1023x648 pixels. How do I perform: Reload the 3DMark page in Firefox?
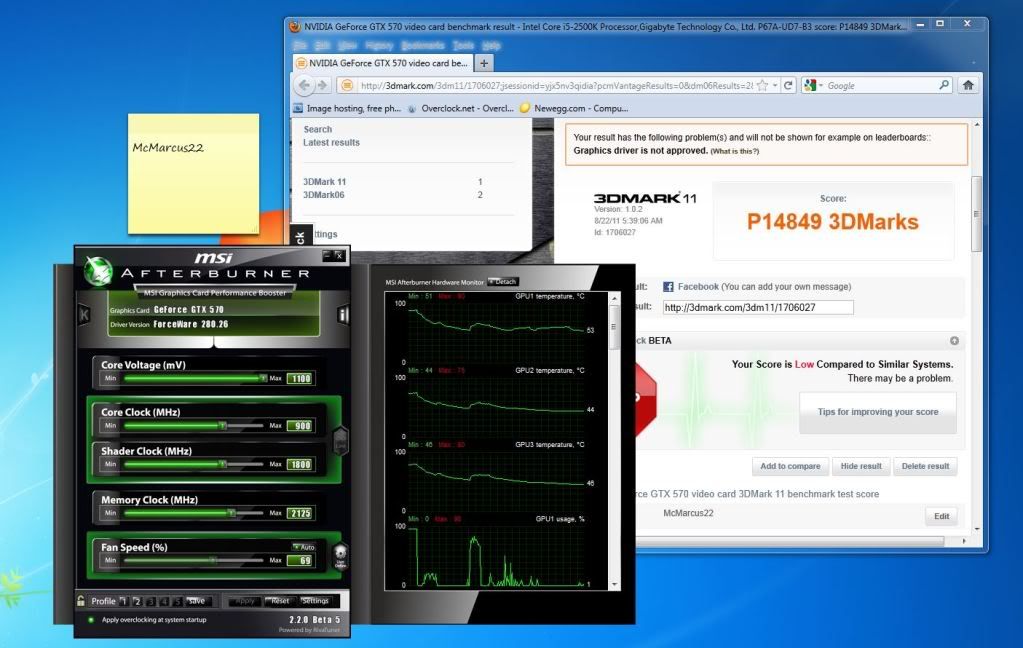pos(788,85)
